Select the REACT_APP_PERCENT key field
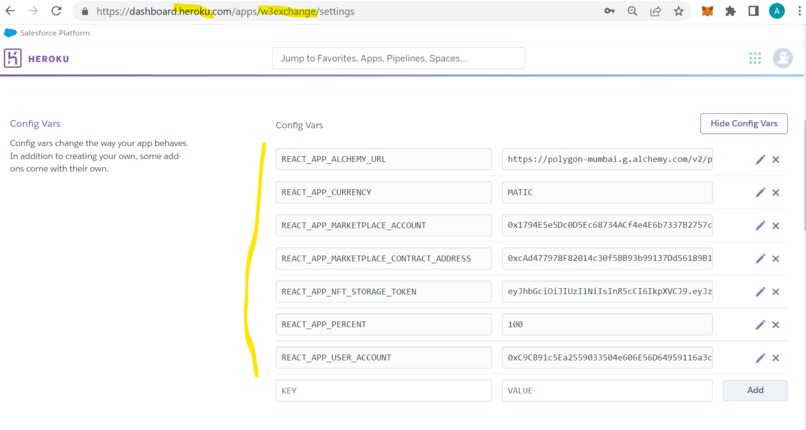The width and height of the screenshot is (806, 430). coord(383,325)
